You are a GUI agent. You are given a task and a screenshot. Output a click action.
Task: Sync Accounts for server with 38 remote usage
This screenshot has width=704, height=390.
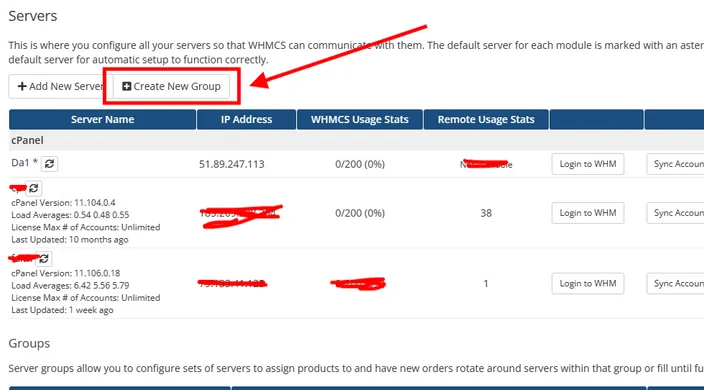[x=675, y=213]
